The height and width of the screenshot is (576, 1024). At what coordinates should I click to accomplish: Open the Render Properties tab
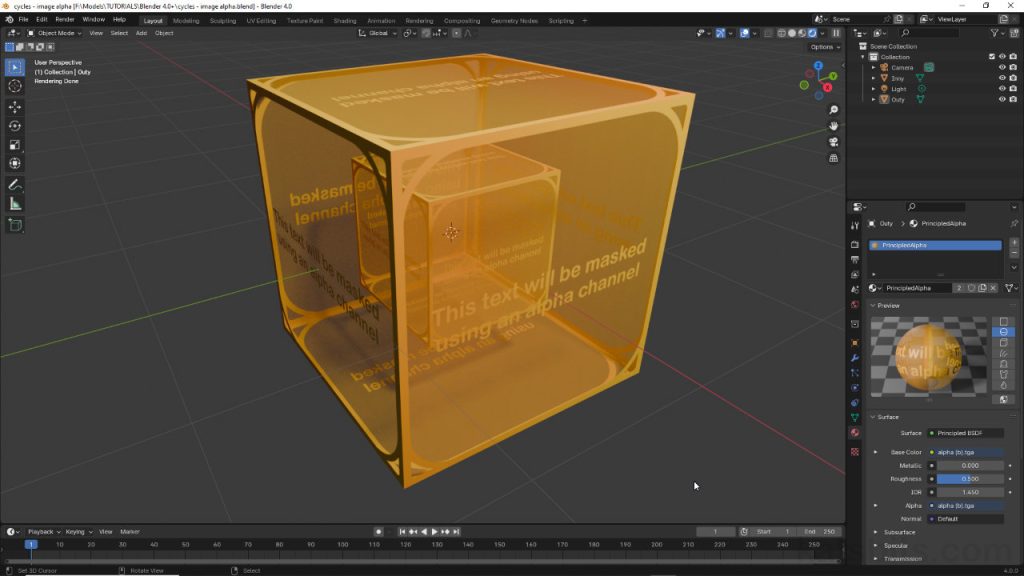click(856, 245)
